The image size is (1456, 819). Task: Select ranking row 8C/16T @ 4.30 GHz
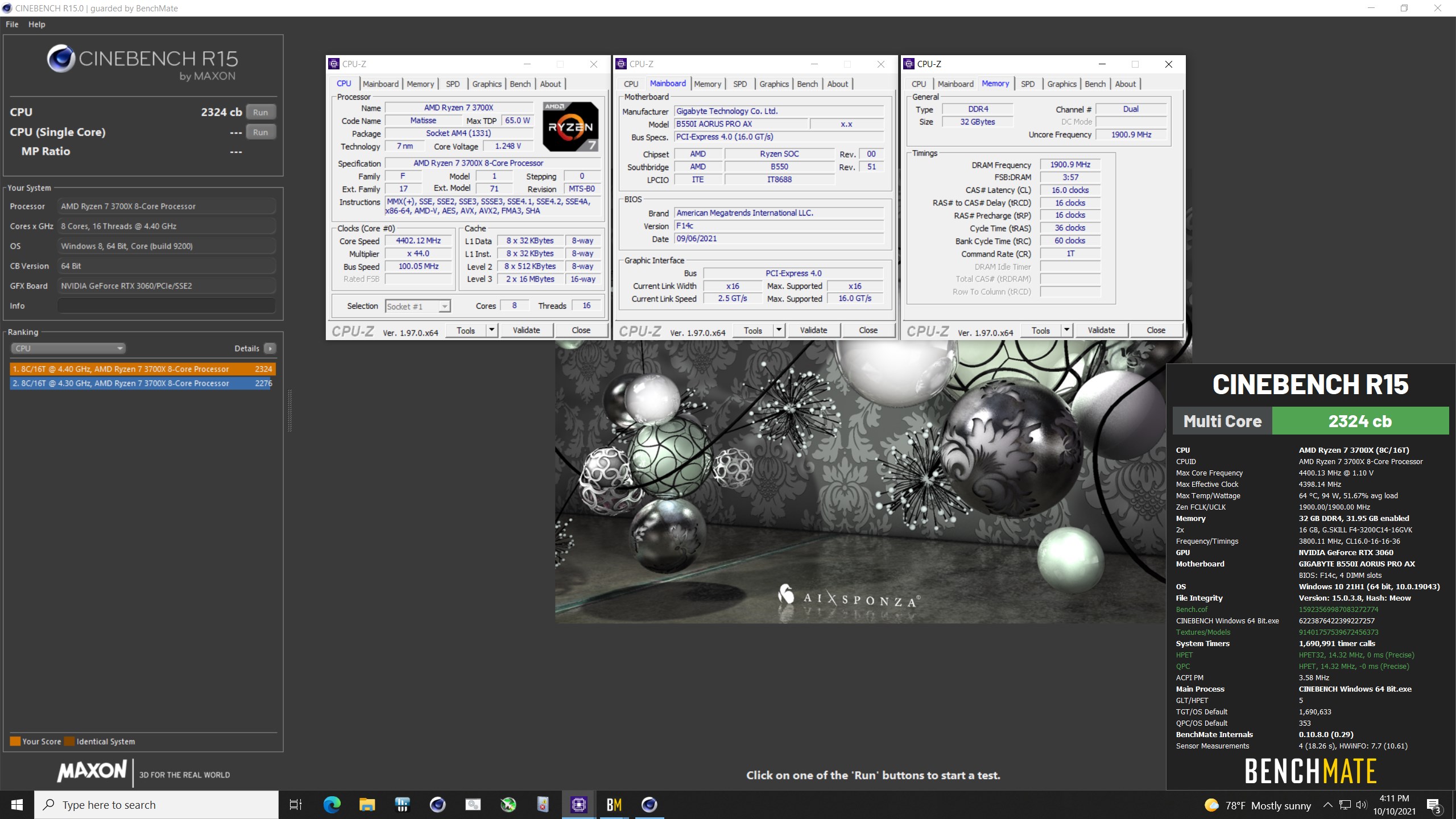click(143, 383)
